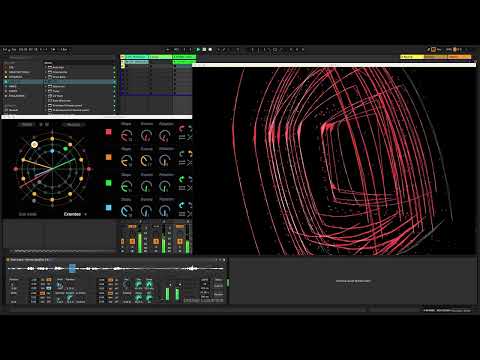
Task: Click the first knob in the blue lane
Action: click(126, 211)
